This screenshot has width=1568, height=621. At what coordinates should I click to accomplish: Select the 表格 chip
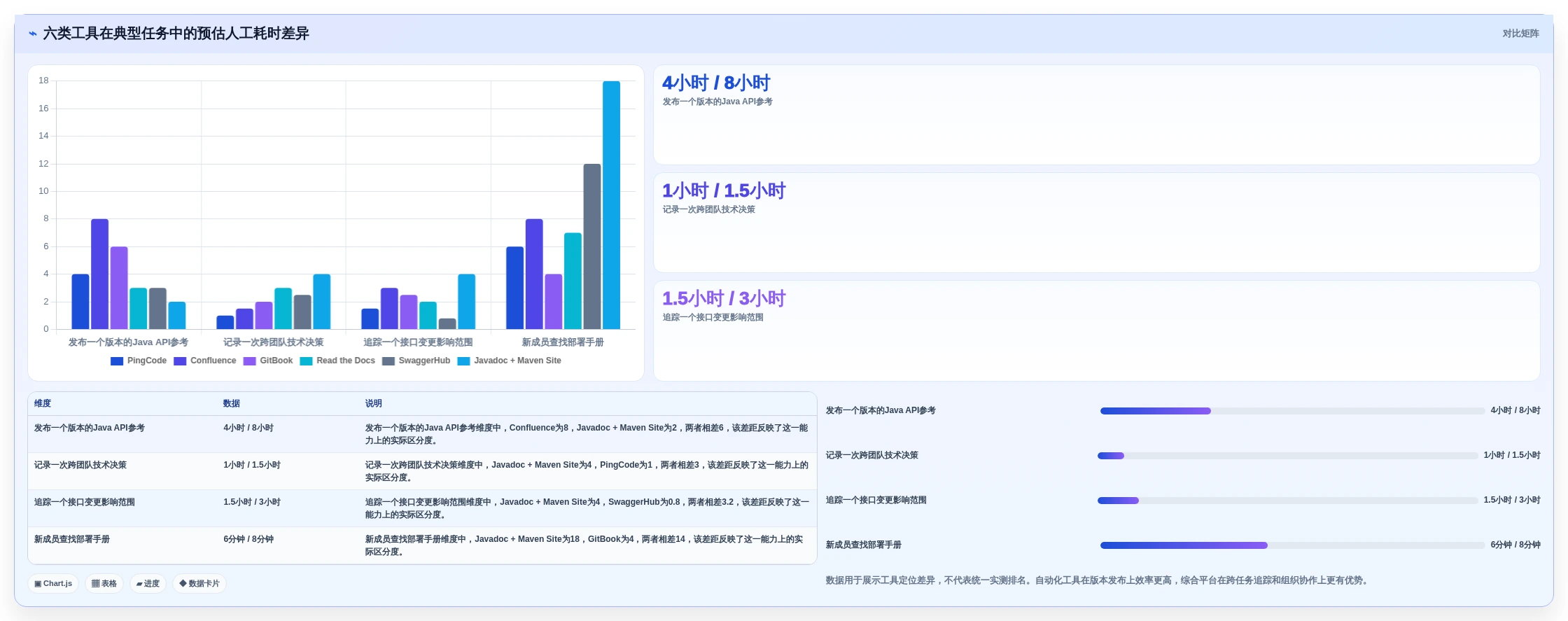(x=104, y=583)
